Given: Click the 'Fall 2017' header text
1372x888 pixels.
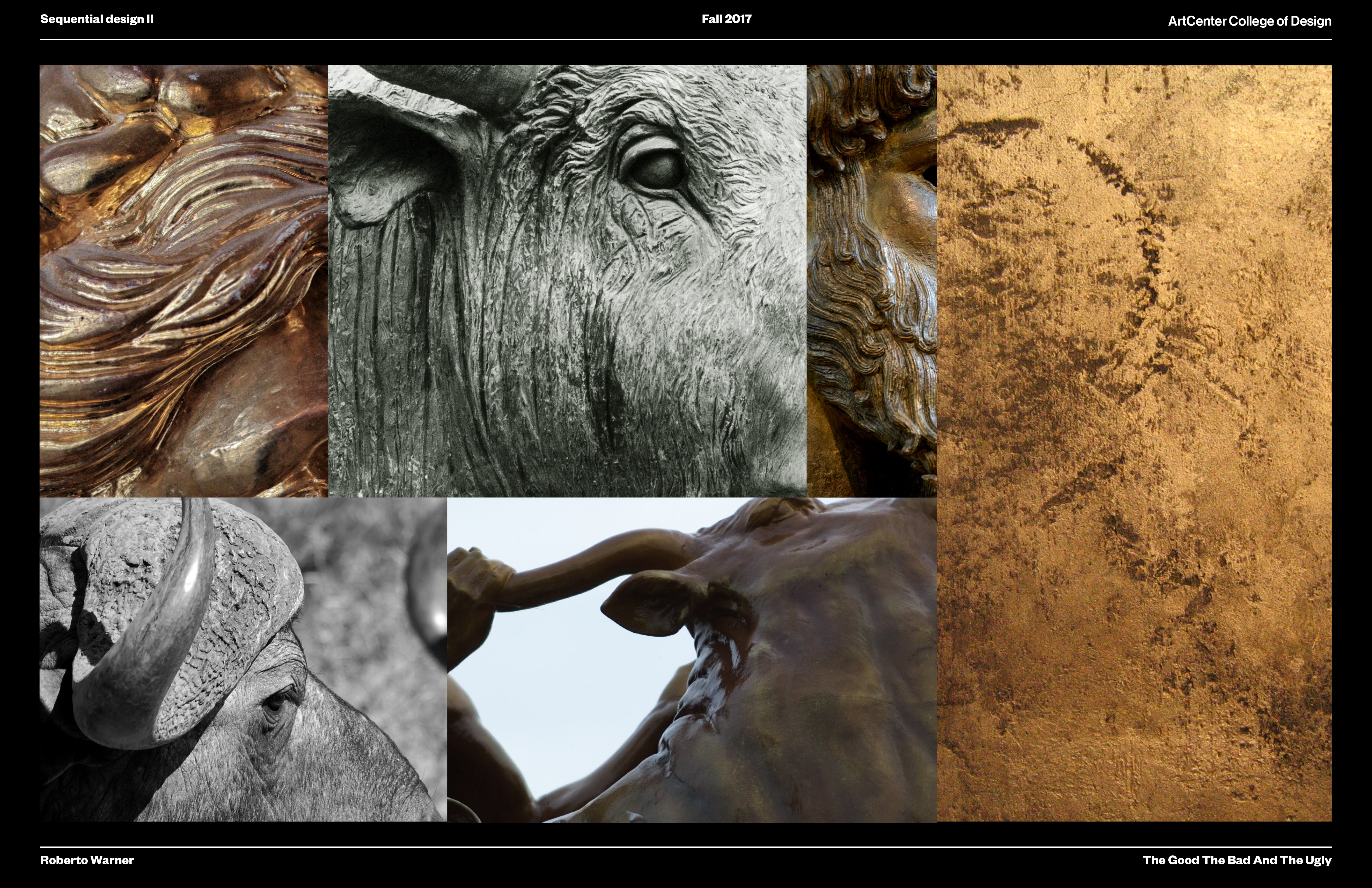Looking at the screenshot, I should [x=726, y=19].
